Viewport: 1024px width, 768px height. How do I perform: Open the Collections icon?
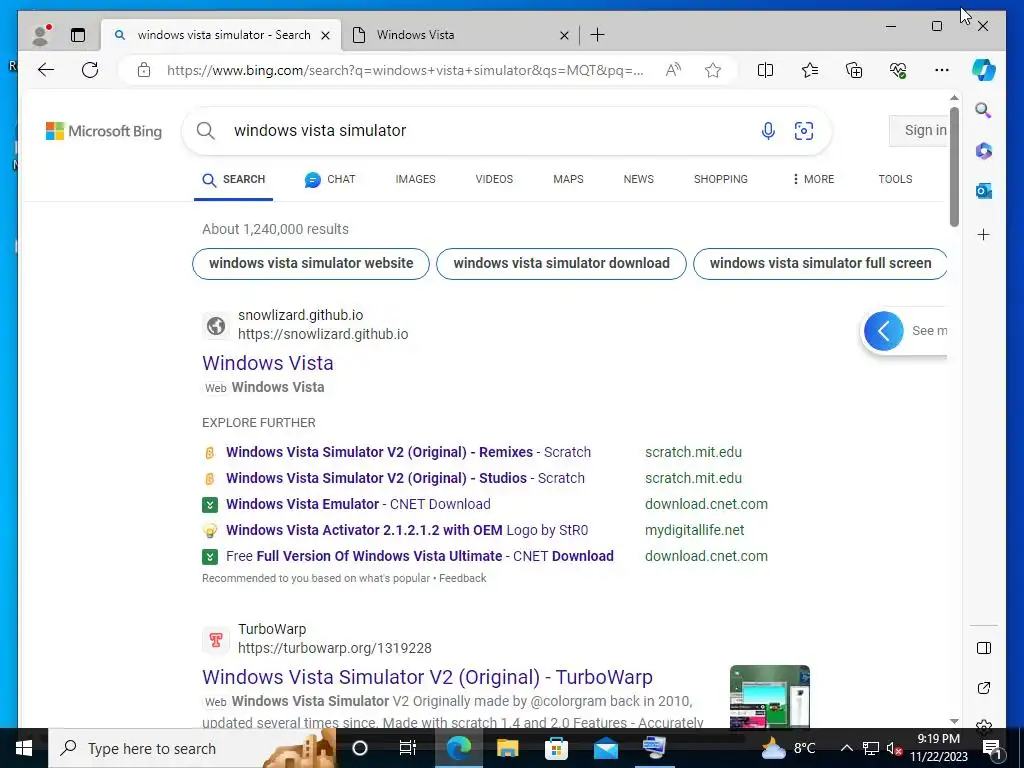click(x=854, y=70)
